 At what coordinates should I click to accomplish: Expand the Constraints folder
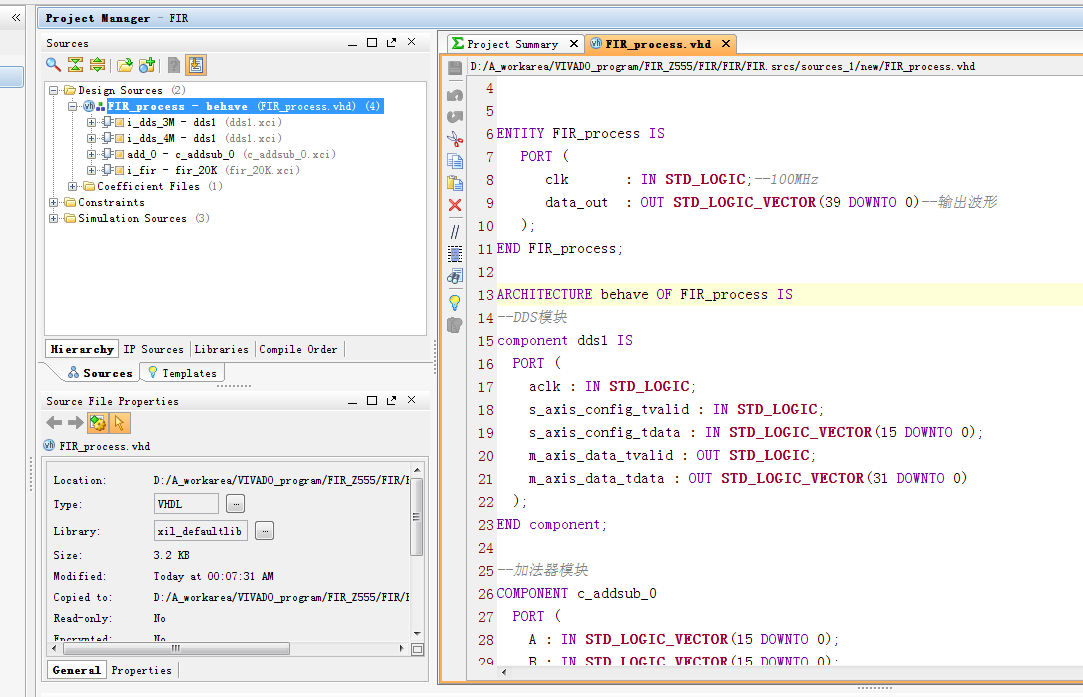pos(55,202)
